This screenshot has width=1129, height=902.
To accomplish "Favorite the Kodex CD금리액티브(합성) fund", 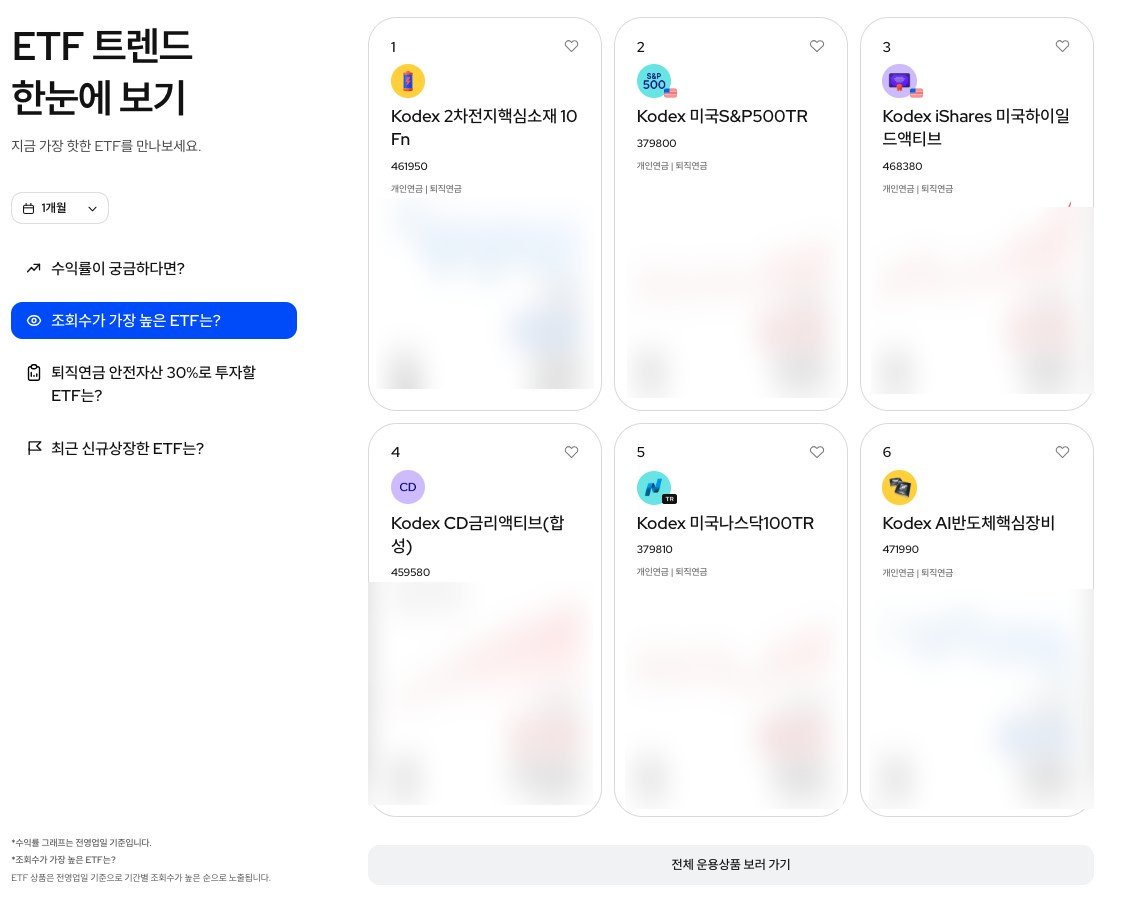I will [x=571, y=452].
